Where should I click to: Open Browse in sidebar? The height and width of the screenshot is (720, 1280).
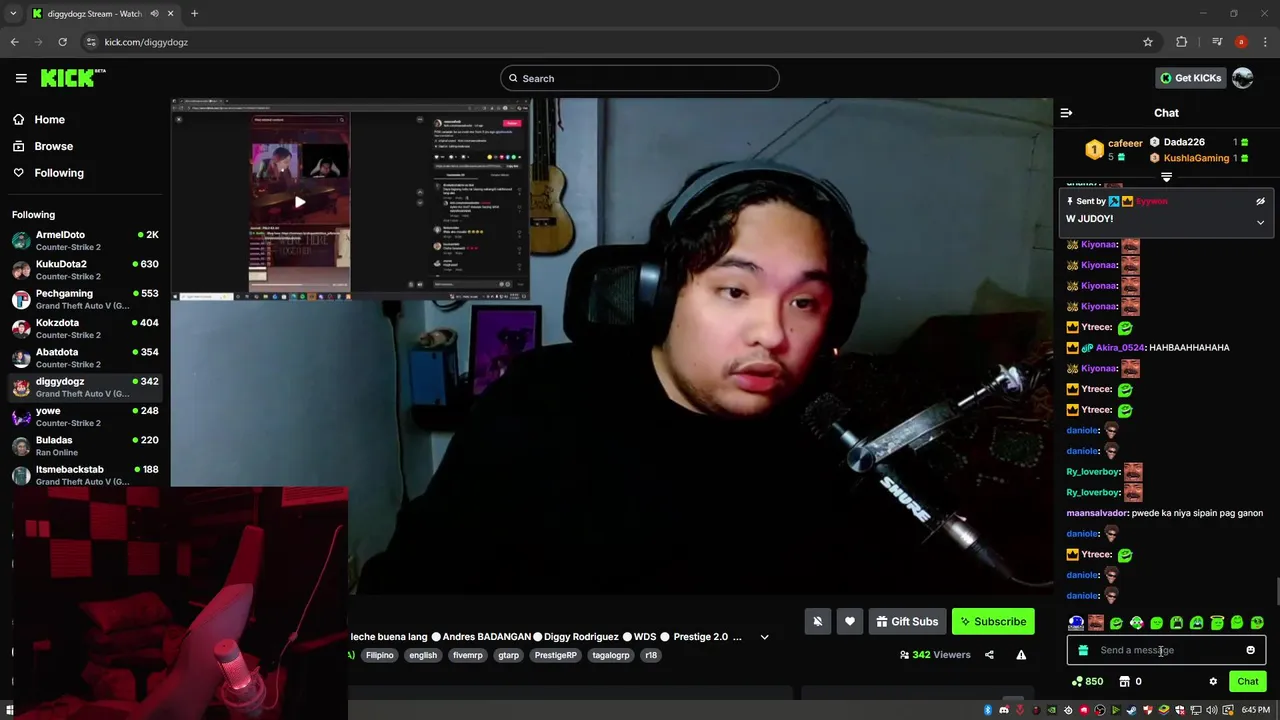[43, 146]
